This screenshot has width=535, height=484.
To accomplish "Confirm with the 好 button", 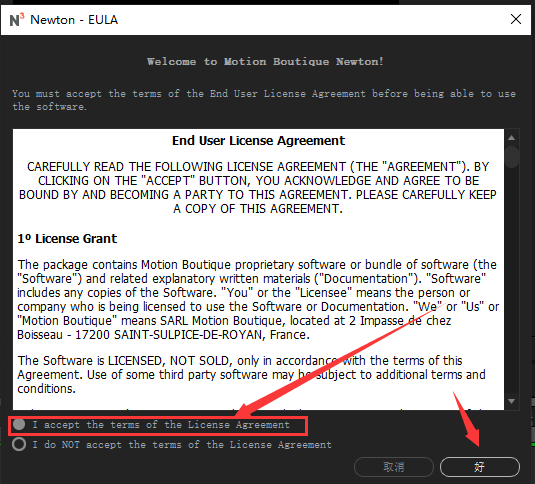I will click(479, 467).
